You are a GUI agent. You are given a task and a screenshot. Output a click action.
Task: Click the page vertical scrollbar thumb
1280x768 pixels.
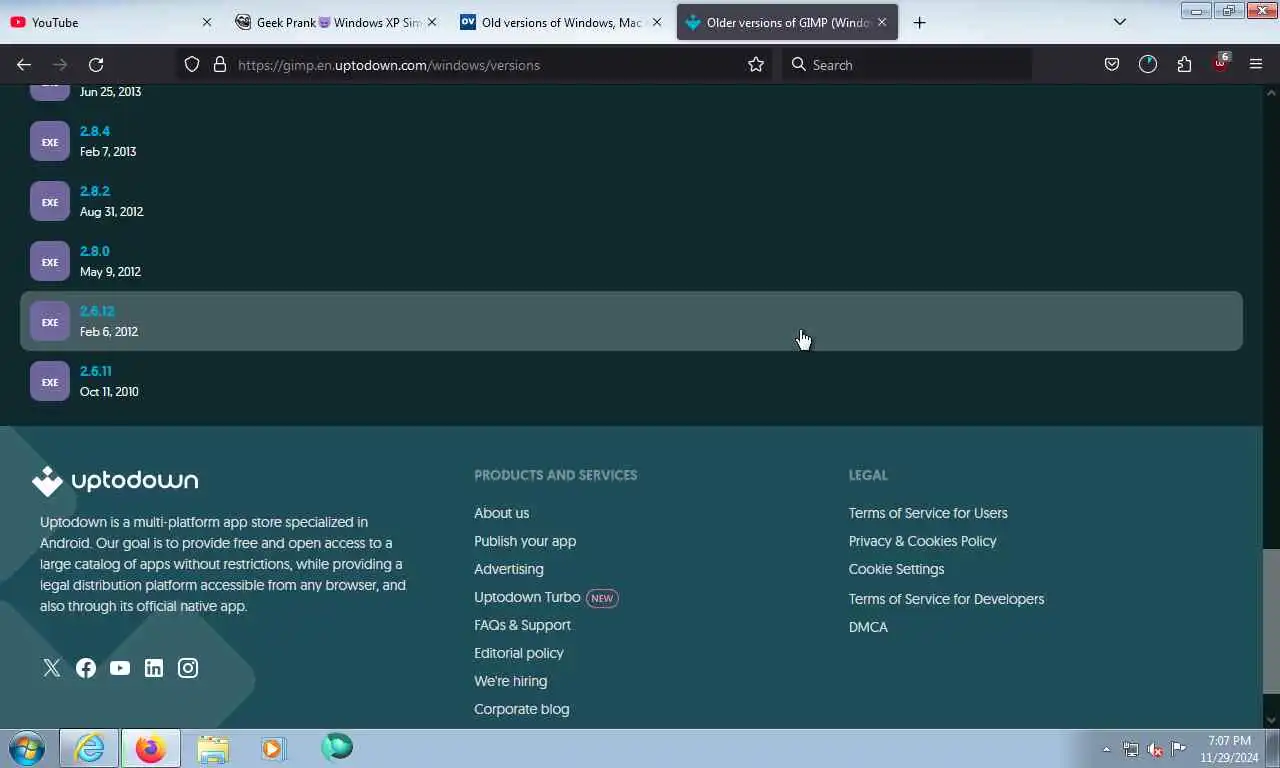(x=1271, y=620)
